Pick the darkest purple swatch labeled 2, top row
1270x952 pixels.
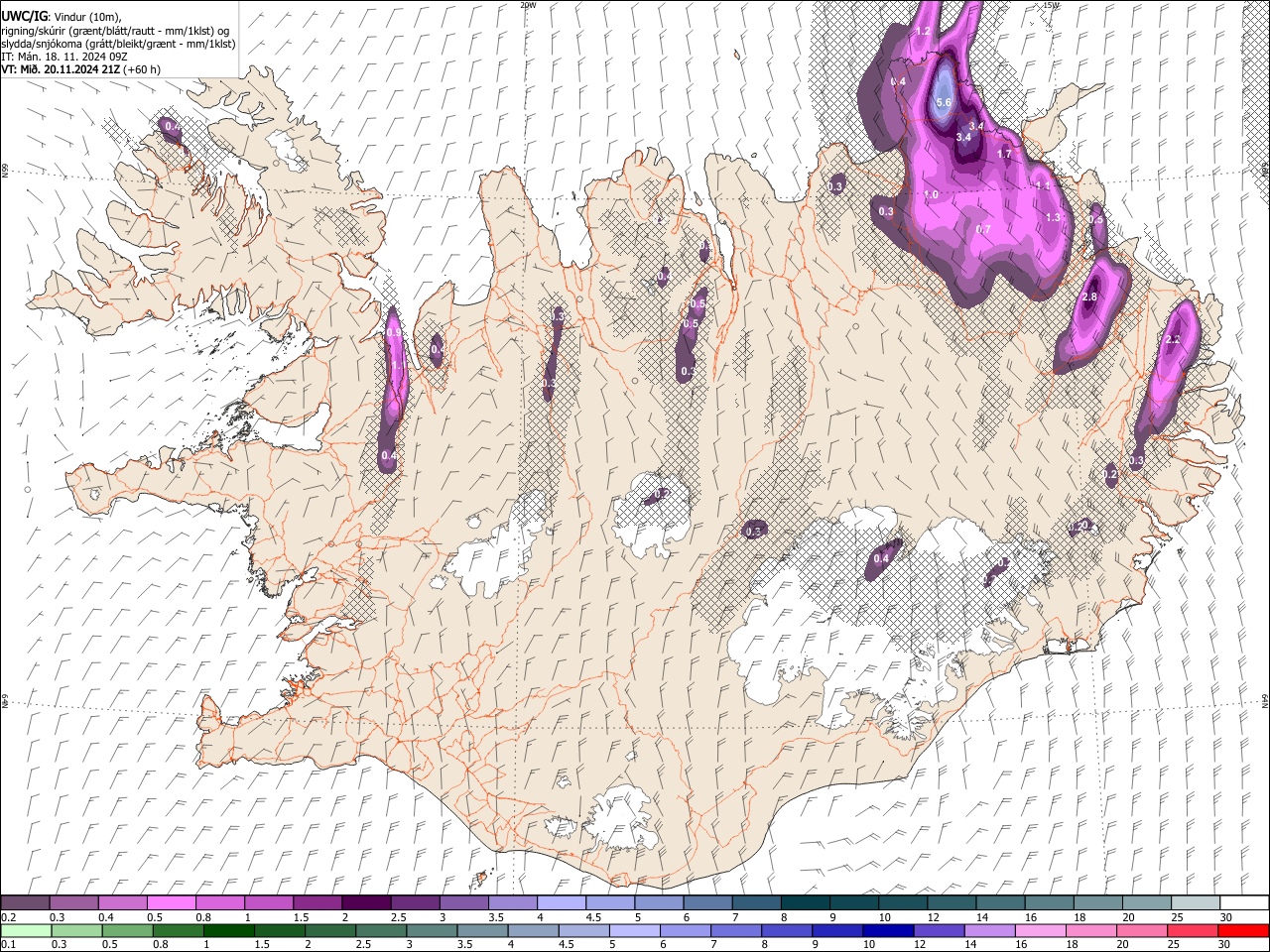pyautogui.click(x=365, y=903)
